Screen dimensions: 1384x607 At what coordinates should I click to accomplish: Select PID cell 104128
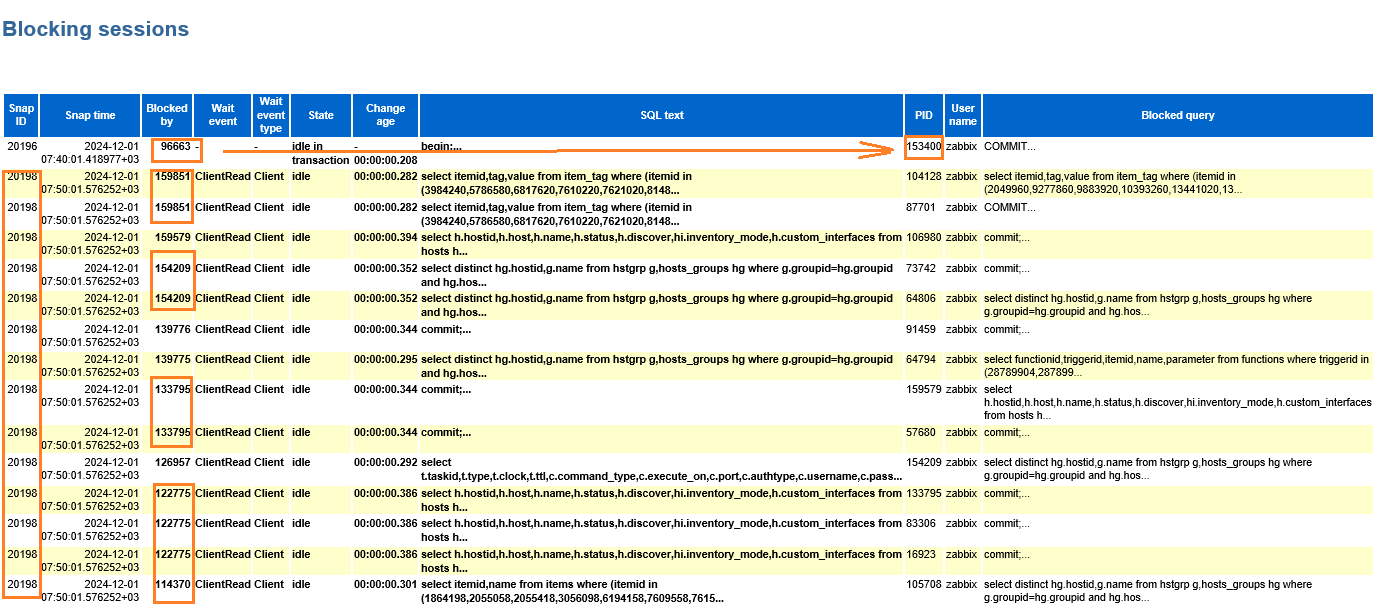point(924,177)
